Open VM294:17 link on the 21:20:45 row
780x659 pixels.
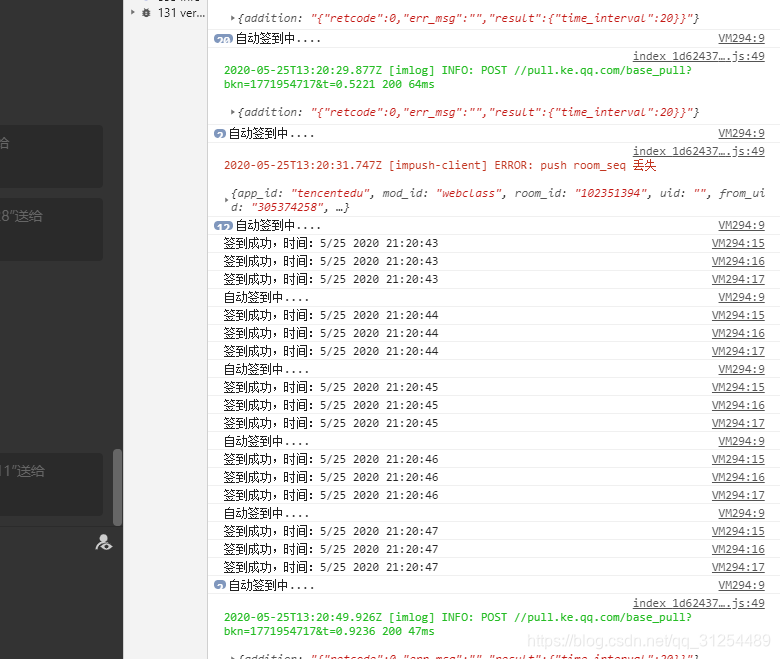tap(738, 423)
